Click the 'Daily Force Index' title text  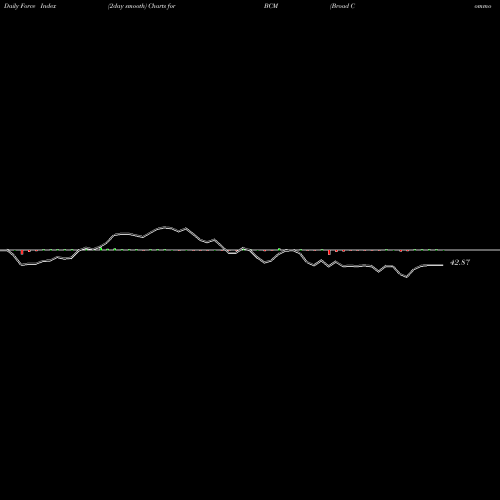(30, 6)
